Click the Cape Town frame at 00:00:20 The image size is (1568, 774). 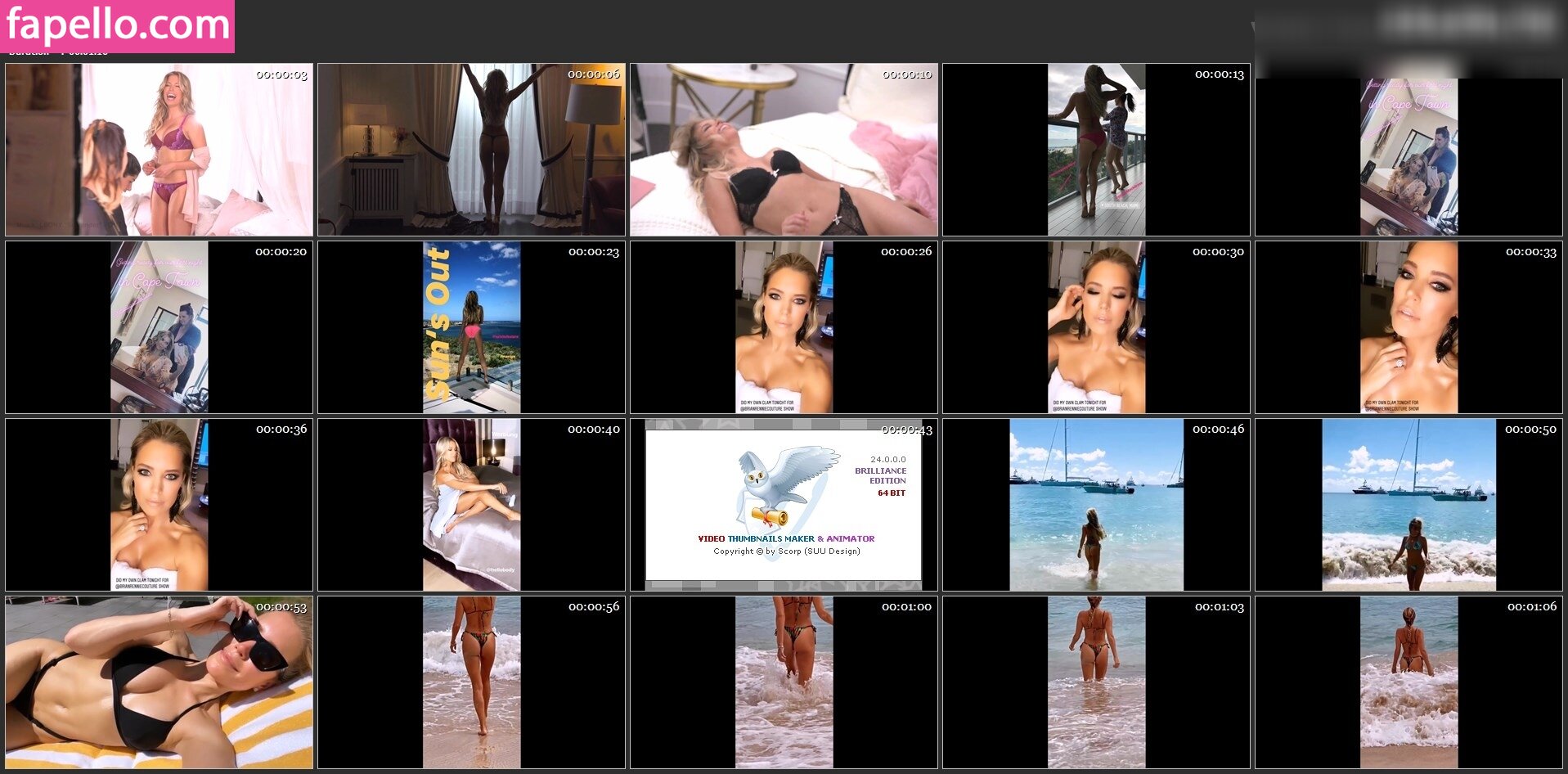[159, 327]
